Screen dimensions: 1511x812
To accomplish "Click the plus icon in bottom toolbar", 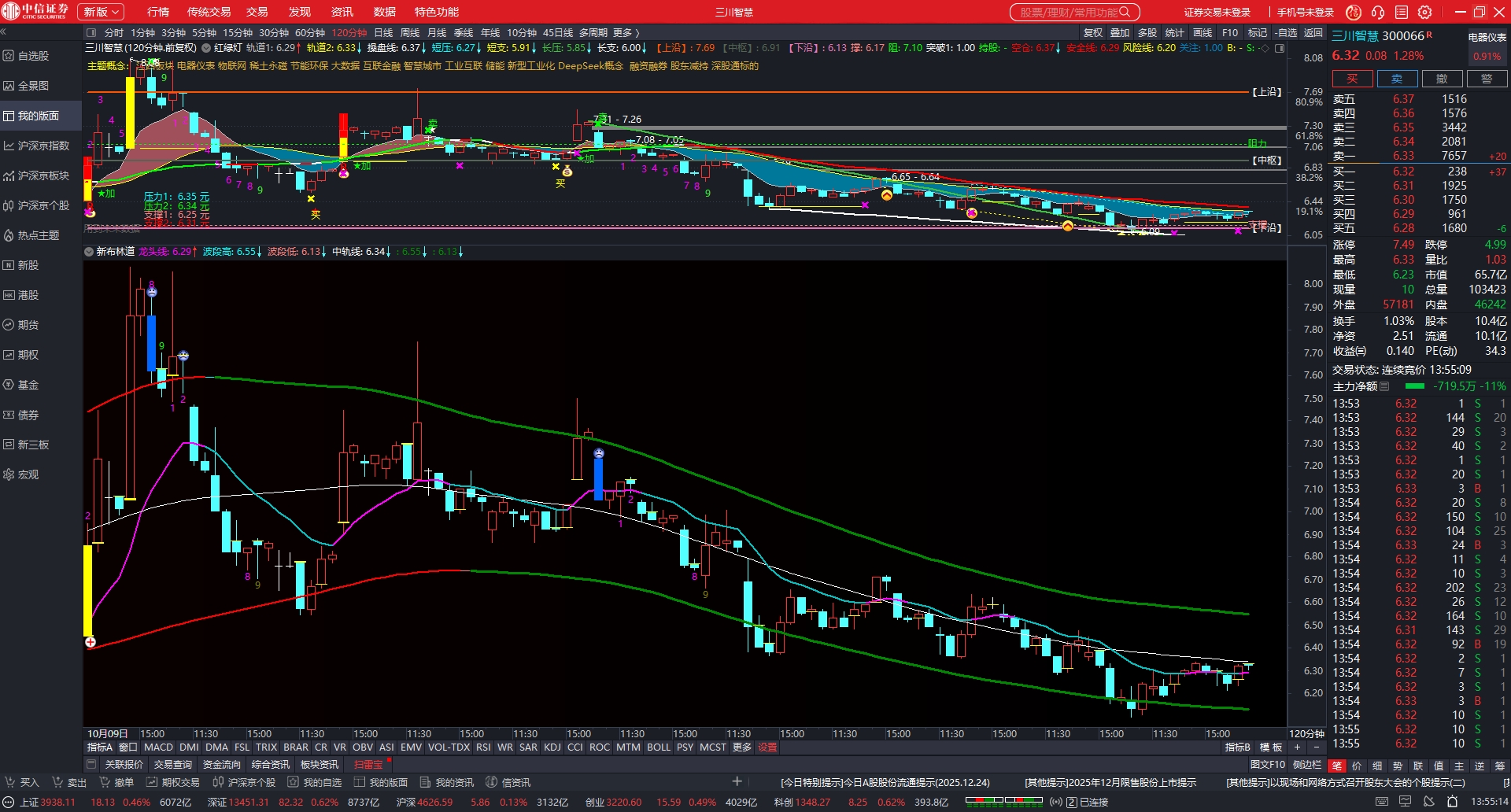I will [x=737, y=781].
